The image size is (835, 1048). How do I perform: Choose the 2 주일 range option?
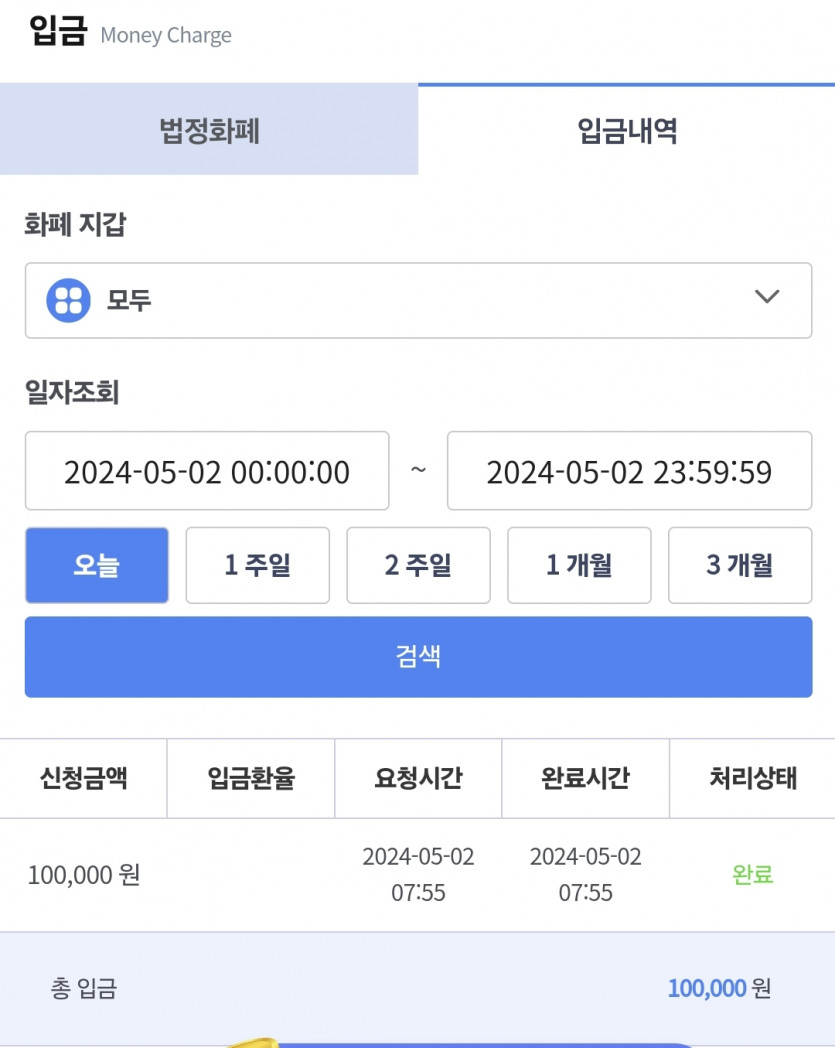click(x=419, y=565)
